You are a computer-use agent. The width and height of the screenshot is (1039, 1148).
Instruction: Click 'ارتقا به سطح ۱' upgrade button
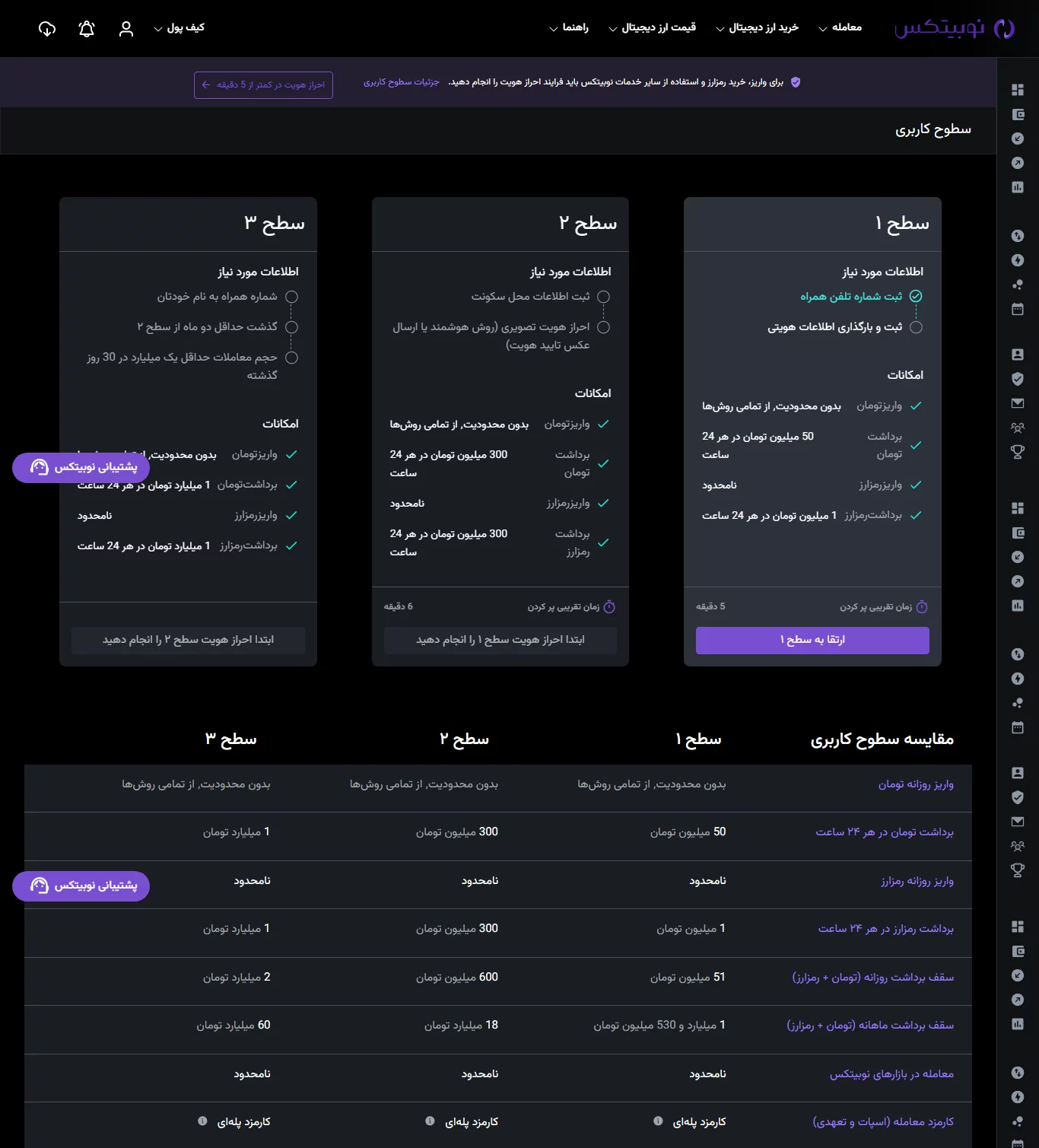click(x=812, y=641)
